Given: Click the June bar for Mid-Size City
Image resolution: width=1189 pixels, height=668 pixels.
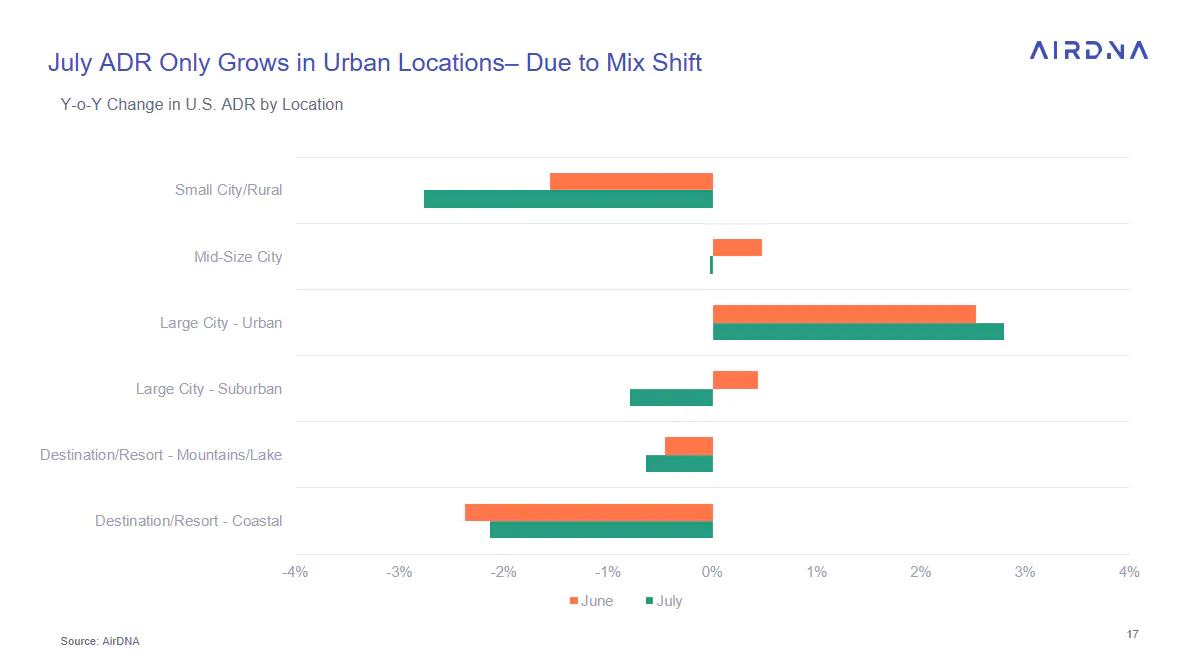Looking at the screenshot, I should tap(737, 247).
